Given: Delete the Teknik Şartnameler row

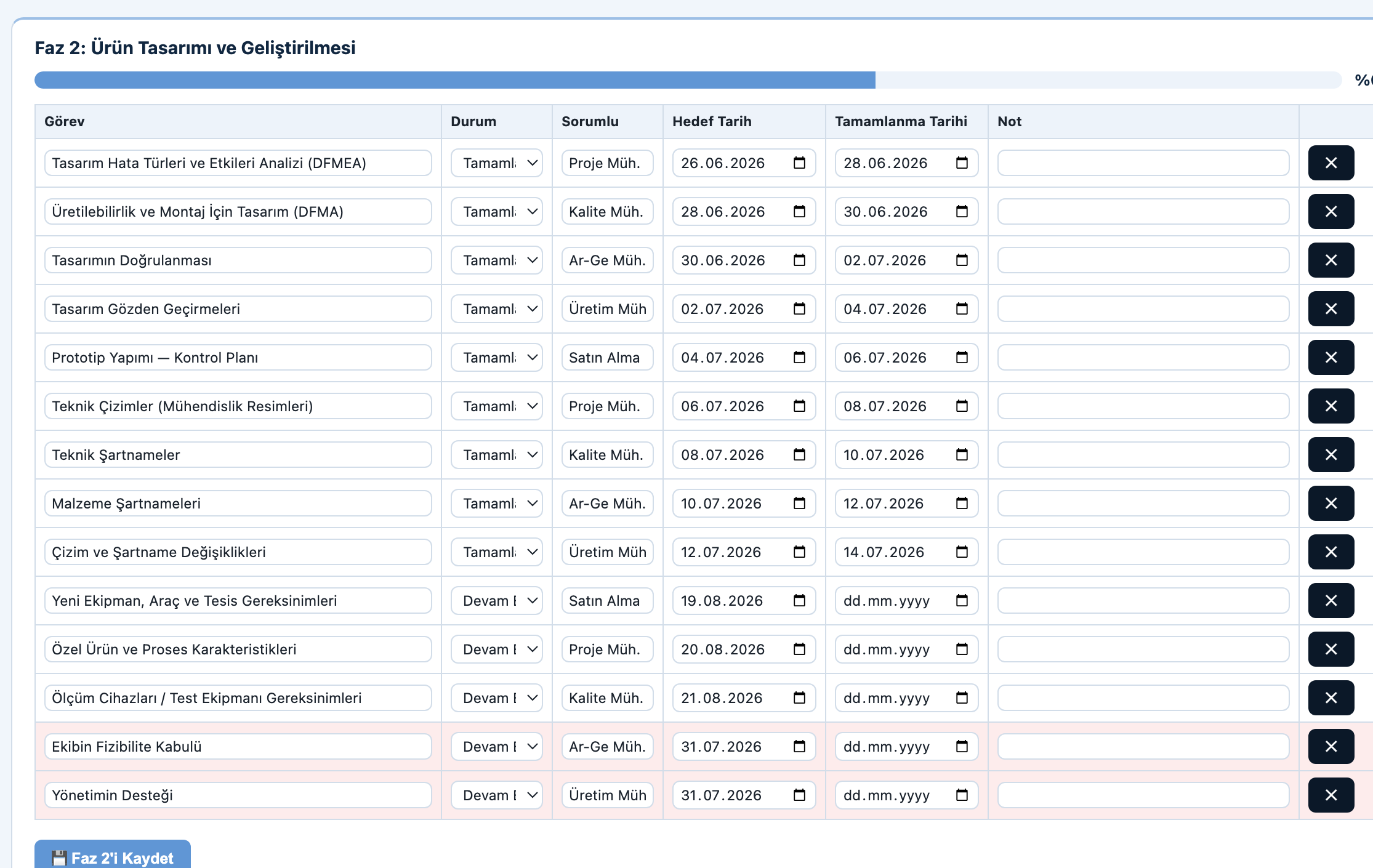Looking at the screenshot, I should point(1331,455).
